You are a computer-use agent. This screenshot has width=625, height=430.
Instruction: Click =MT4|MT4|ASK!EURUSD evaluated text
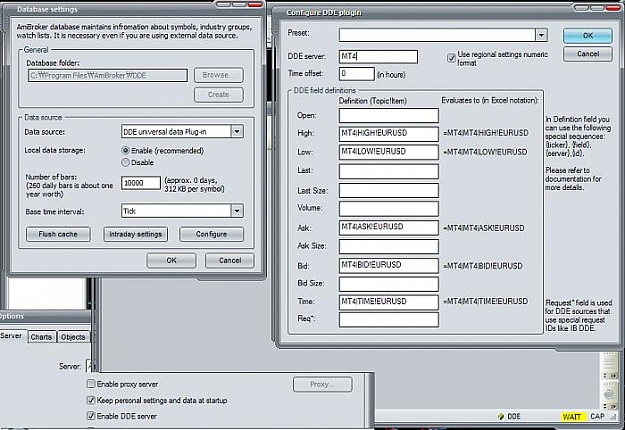(483, 228)
